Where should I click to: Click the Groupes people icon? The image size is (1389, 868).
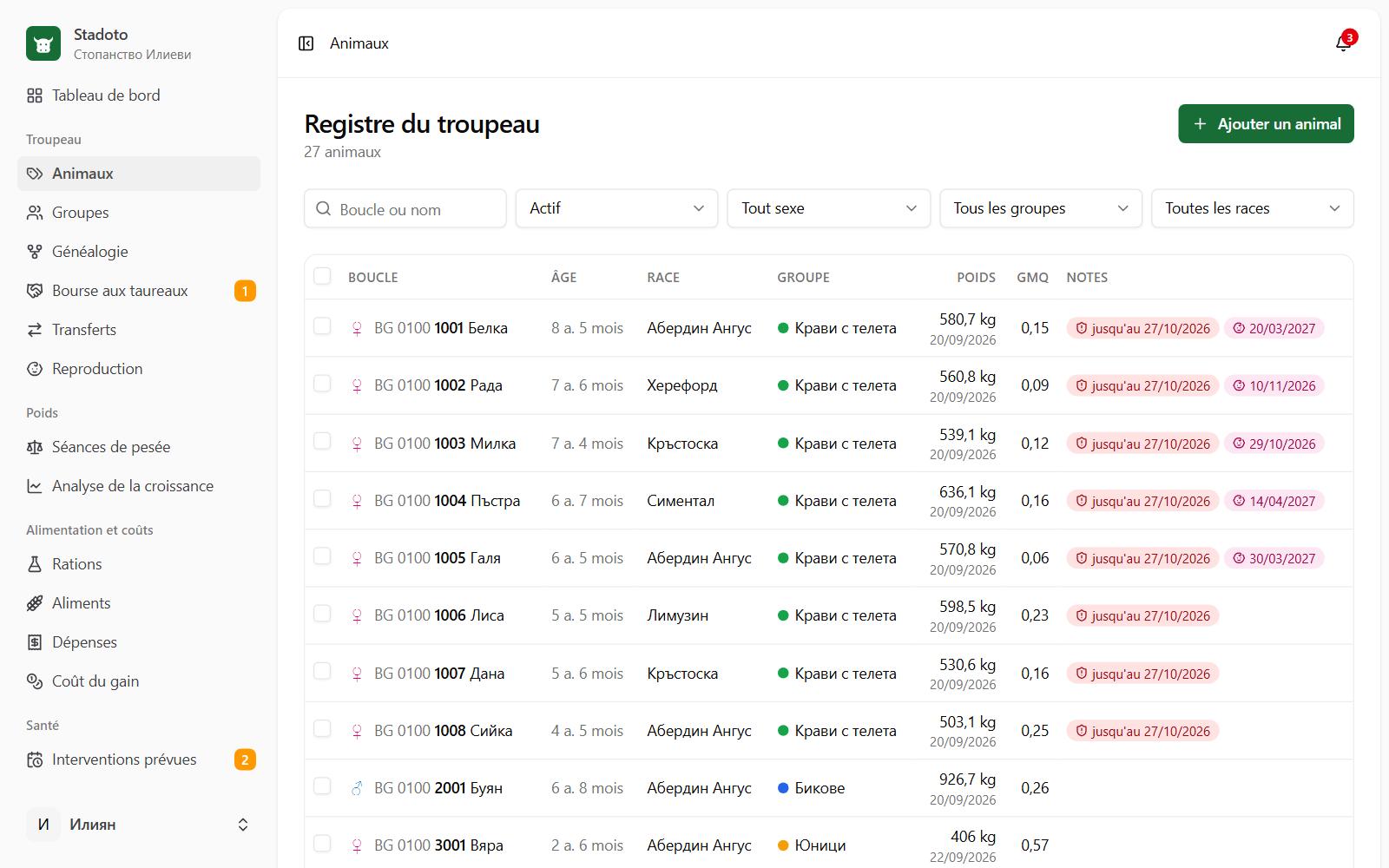(35, 213)
